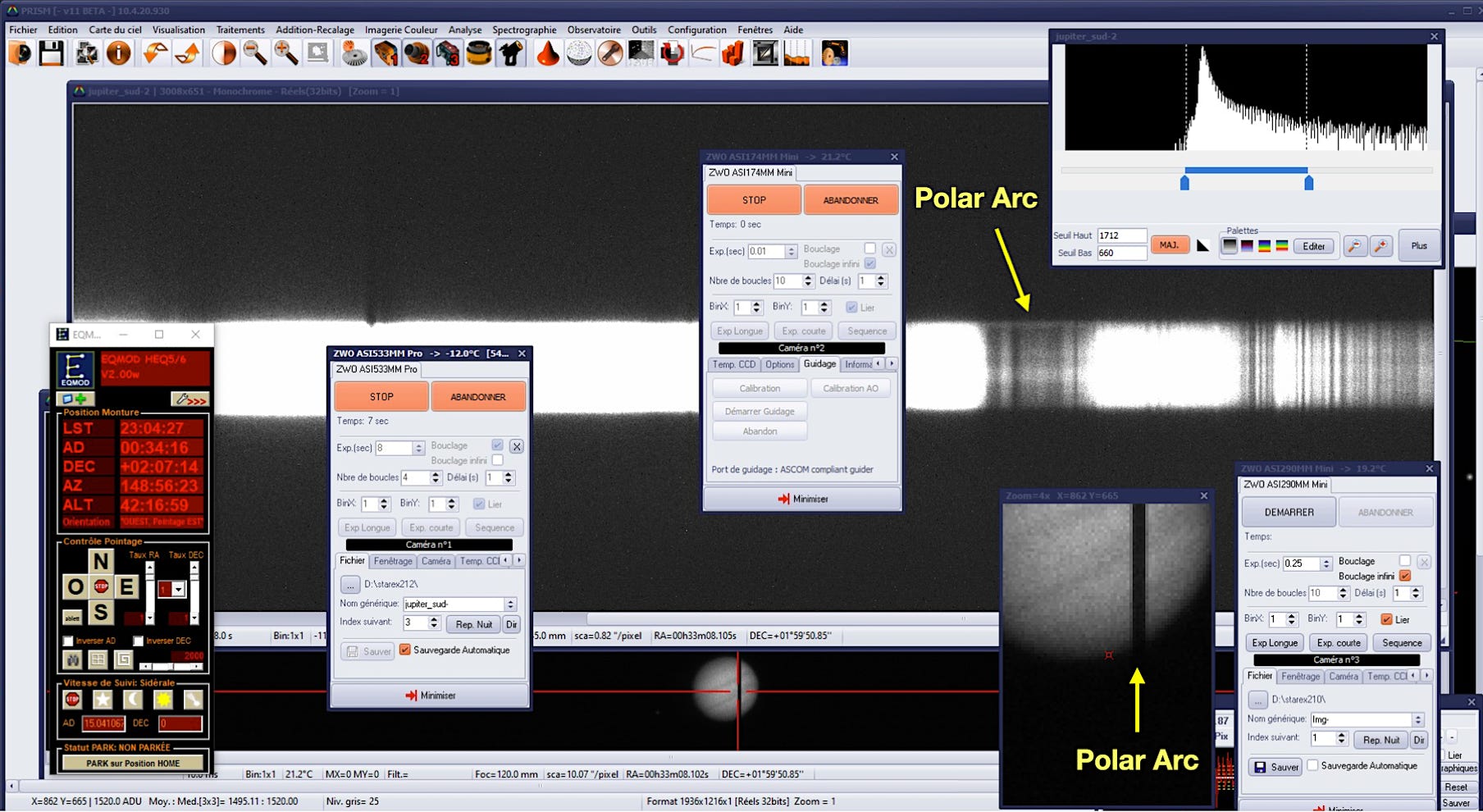Click the floppy disk save icon in toolbar

[x=52, y=54]
